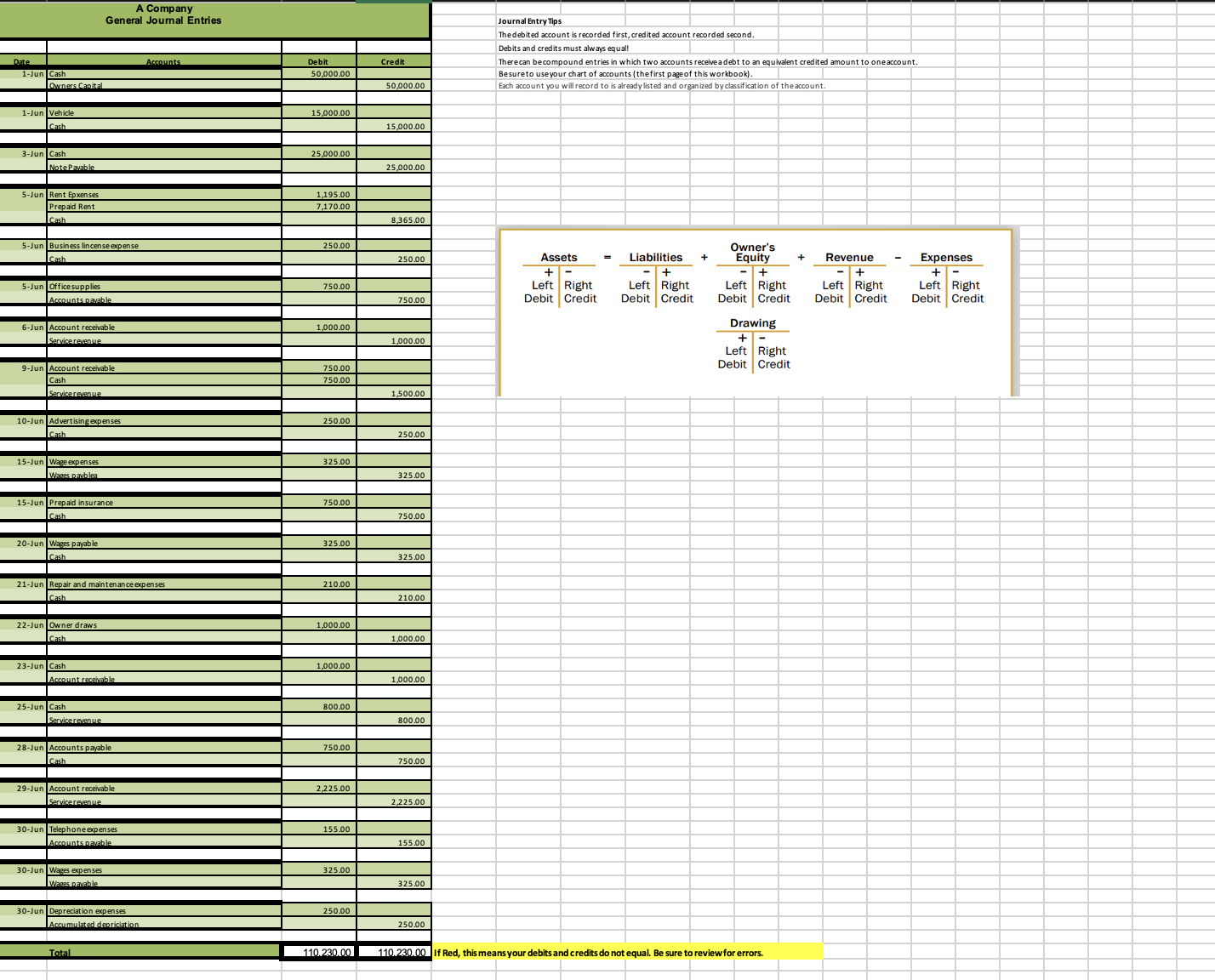Screen dimensions: 1215x980
Task: Click the 'Expenses' heading in the equation diagram
Action: point(946,258)
